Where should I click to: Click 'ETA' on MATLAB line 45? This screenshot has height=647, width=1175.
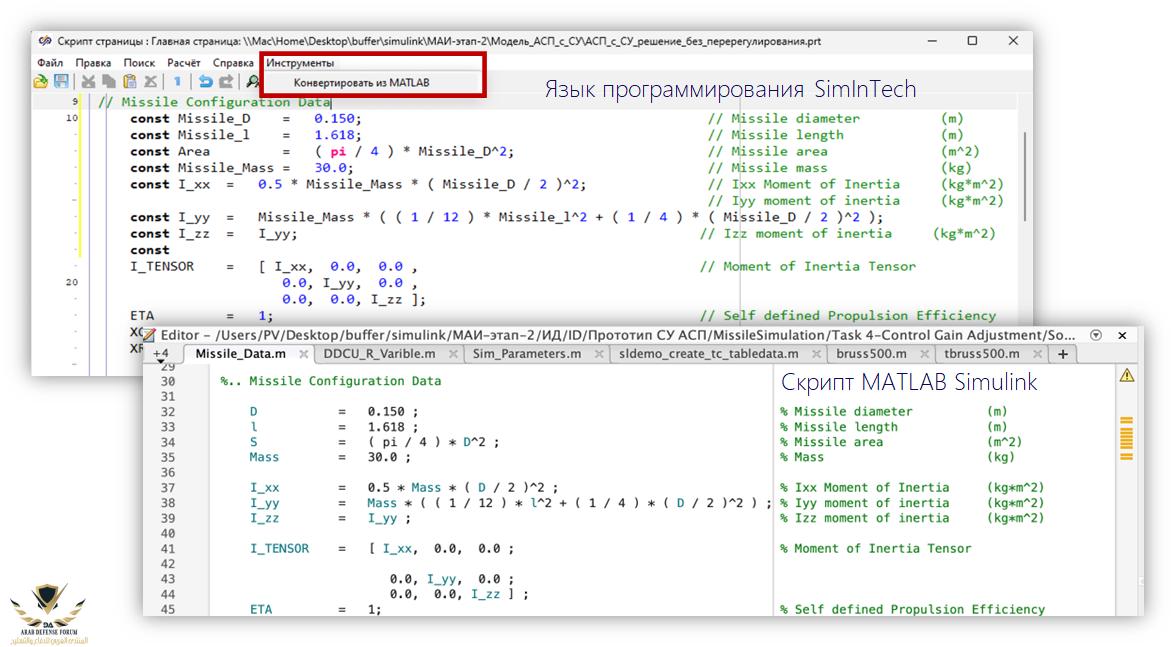(261, 610)
